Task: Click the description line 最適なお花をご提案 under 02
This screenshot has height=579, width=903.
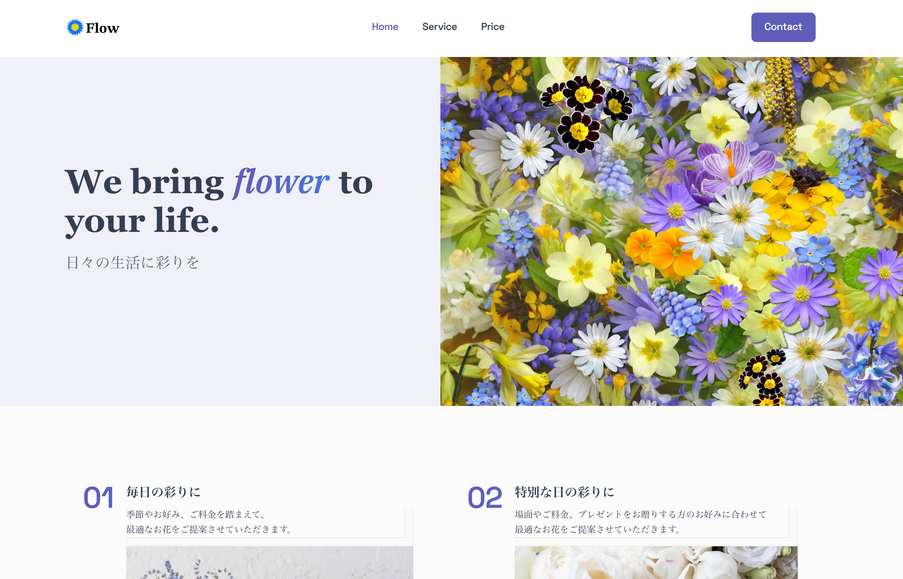Action: [597, 529]
